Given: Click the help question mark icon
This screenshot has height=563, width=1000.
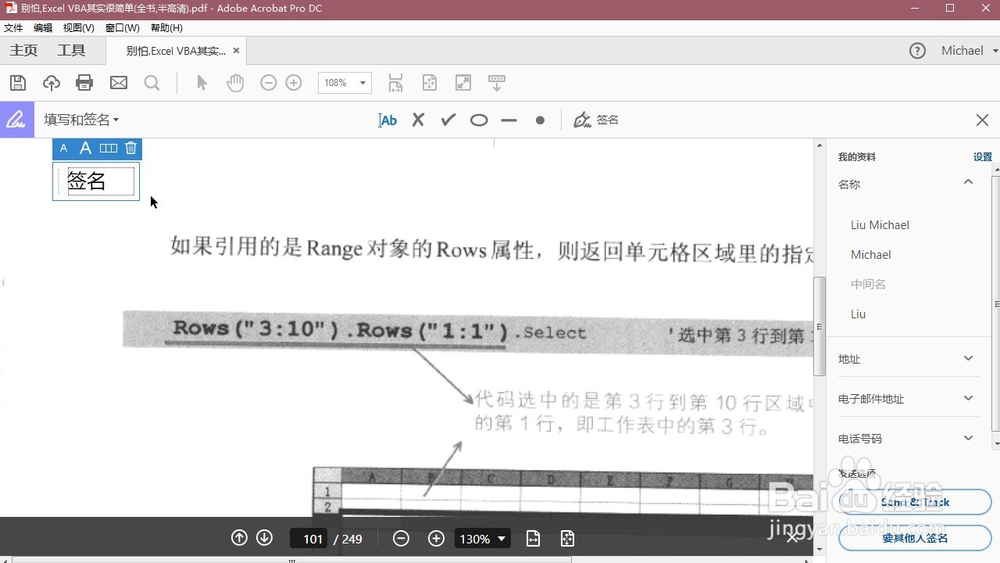Looking at the screenshot, I should (x=917, y=51).
